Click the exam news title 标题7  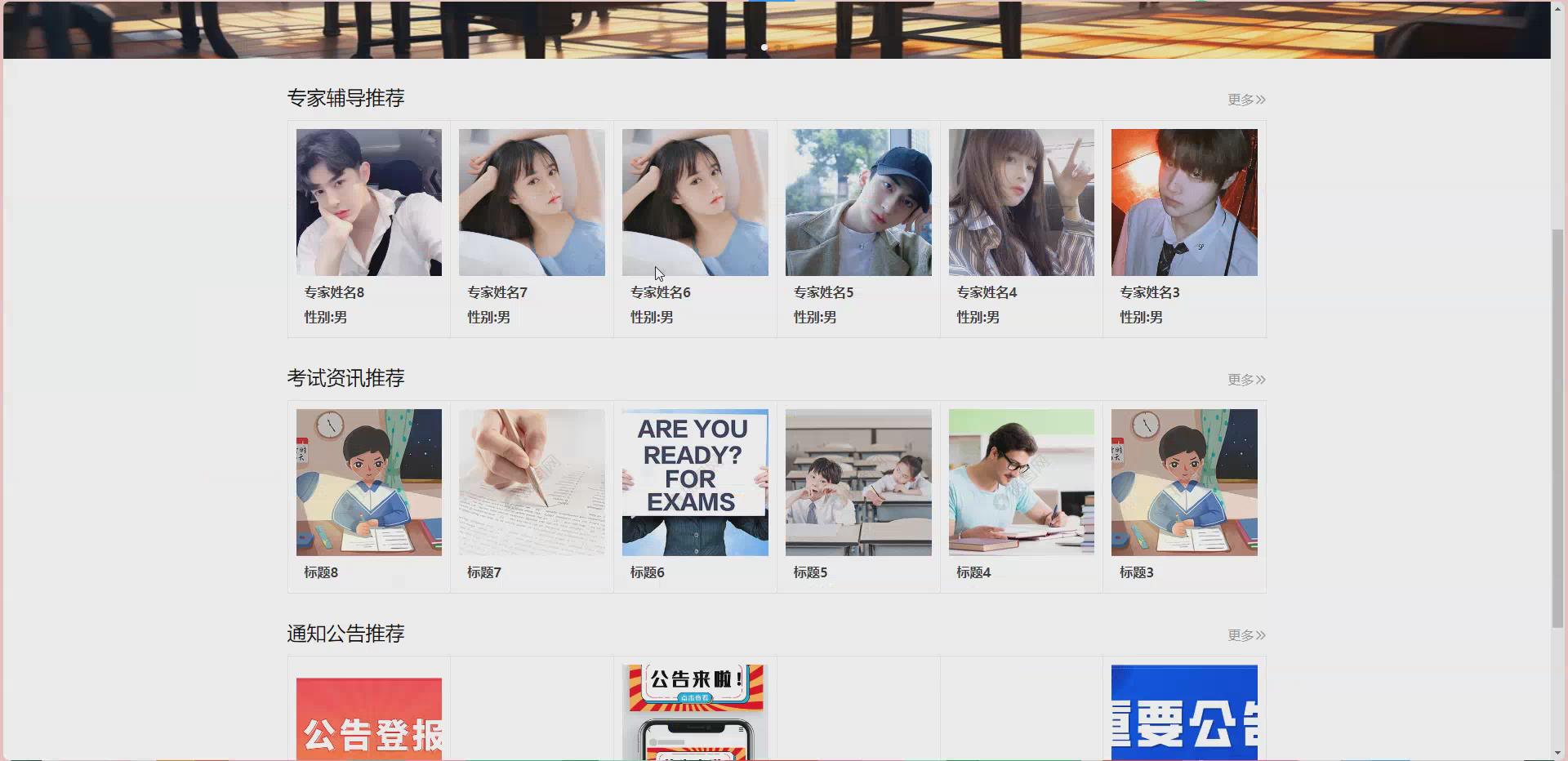[x=484, y=572]
